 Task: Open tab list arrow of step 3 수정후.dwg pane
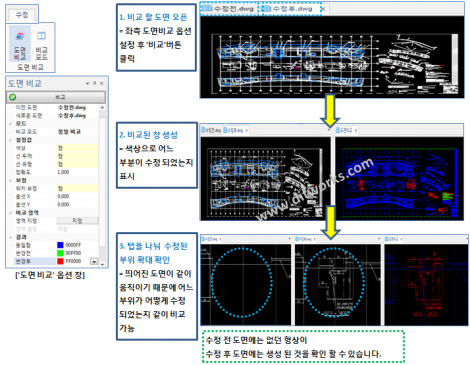pos(379,239)
